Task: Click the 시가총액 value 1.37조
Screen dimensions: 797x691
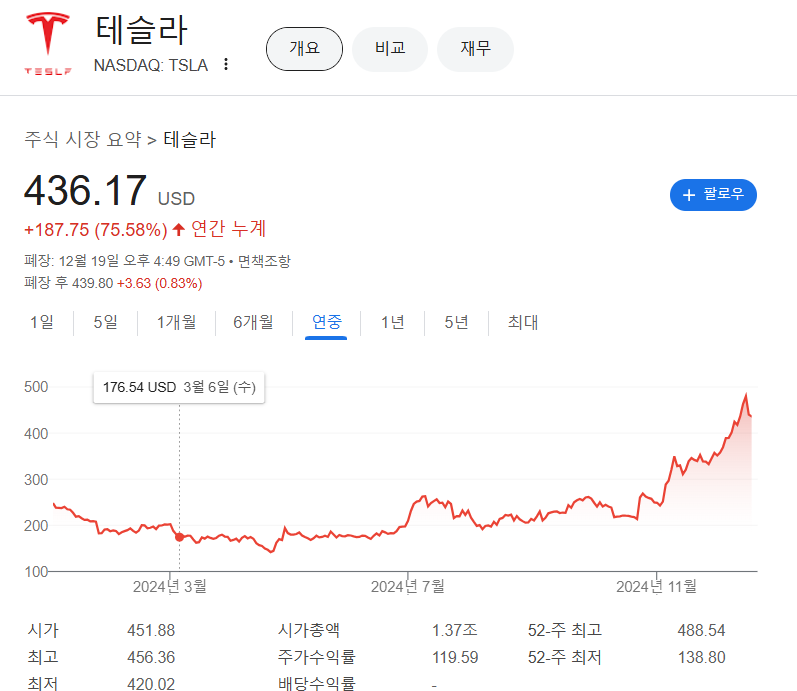Action: (x=454, y=630)
